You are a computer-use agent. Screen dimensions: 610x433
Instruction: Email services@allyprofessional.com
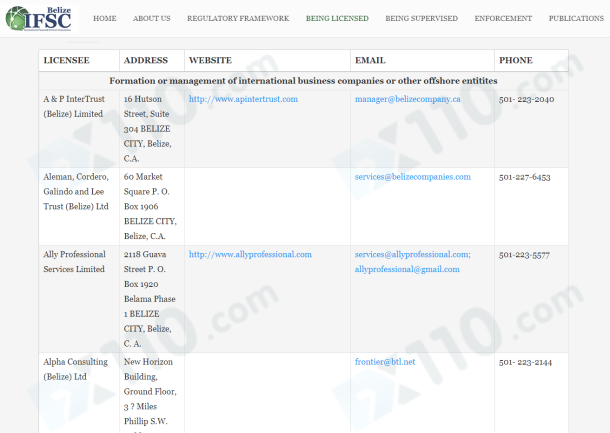412,254
